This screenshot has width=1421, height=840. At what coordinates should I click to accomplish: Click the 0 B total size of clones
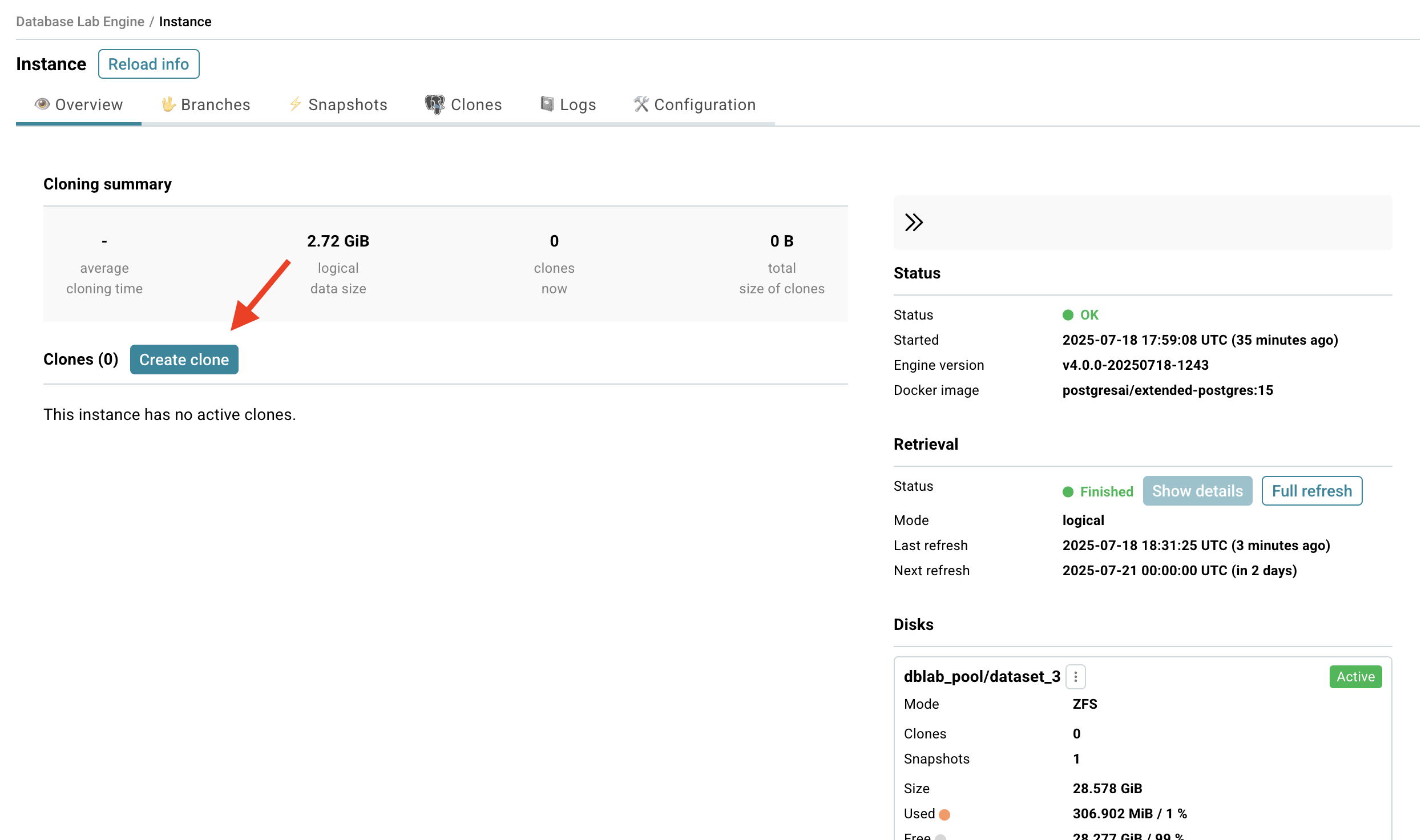click(x=782, y=241)
